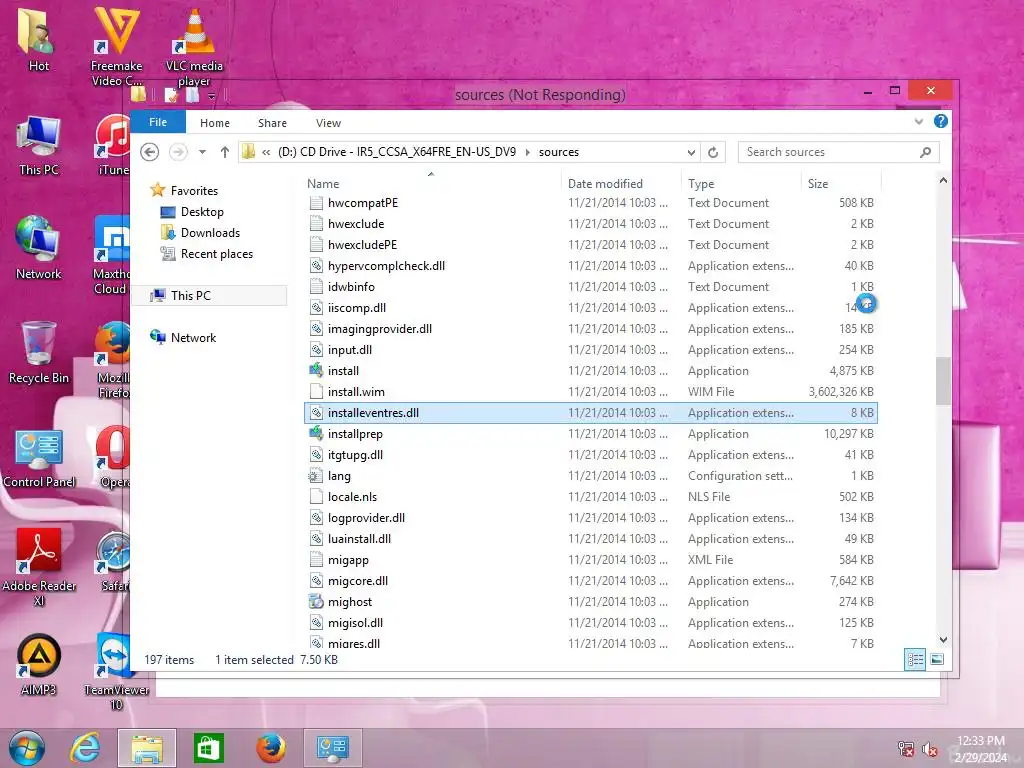This screenshot has height=768, width=1024.
Task: Open Quick Access Toolbar customize dropdown
Action: (212, 96)
